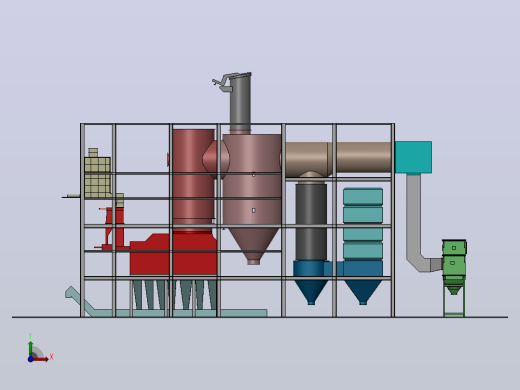Select the stacked teal filter modules
This screenshot has width=520, height=390.
coord(363,224)
